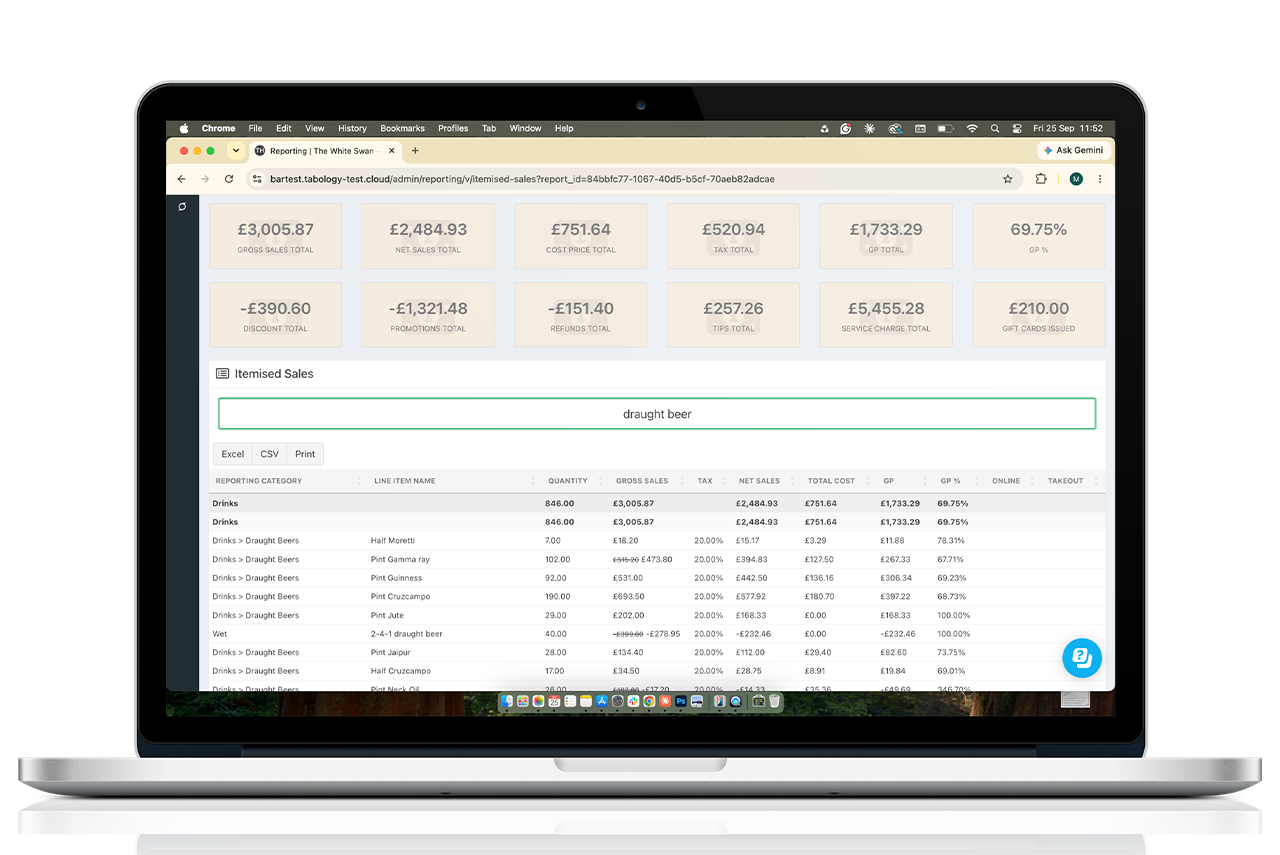
Task: Open the chat support bubble icon
Action: tap(1082, 658)
